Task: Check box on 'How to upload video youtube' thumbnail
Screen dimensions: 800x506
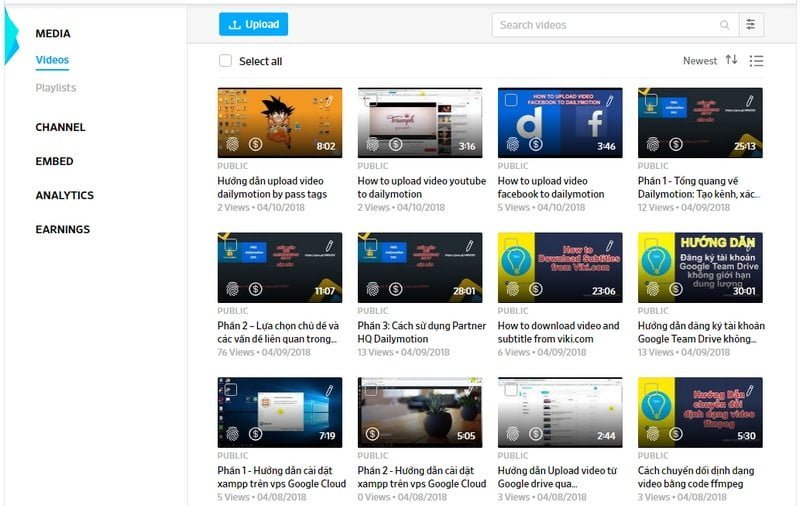Action: click(371, 99)
